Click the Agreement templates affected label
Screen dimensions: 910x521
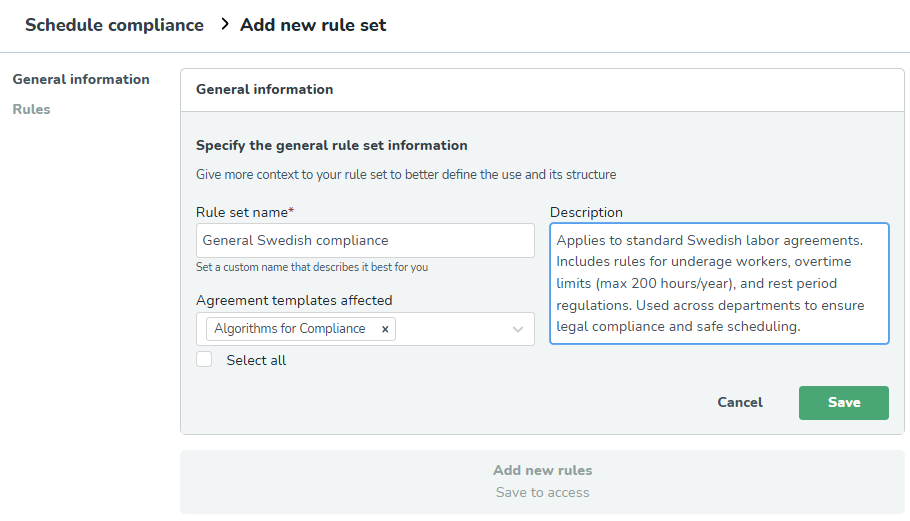coord(294,301)
